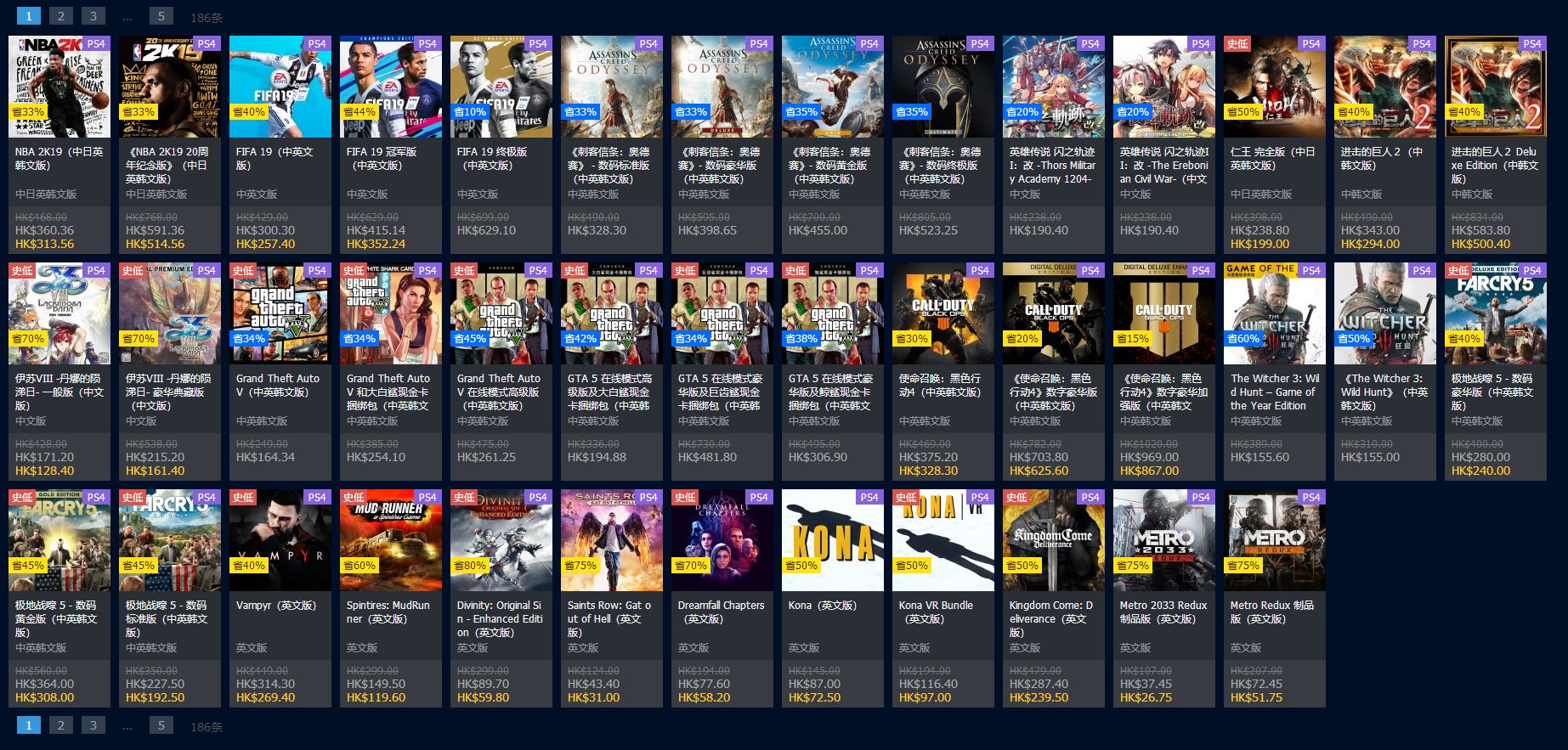Open the GTA 5 豪华版及巨齿鲨现金卡 cover
The height and width of the screenshot is (750, 1568).
click(x=722, y=313)
